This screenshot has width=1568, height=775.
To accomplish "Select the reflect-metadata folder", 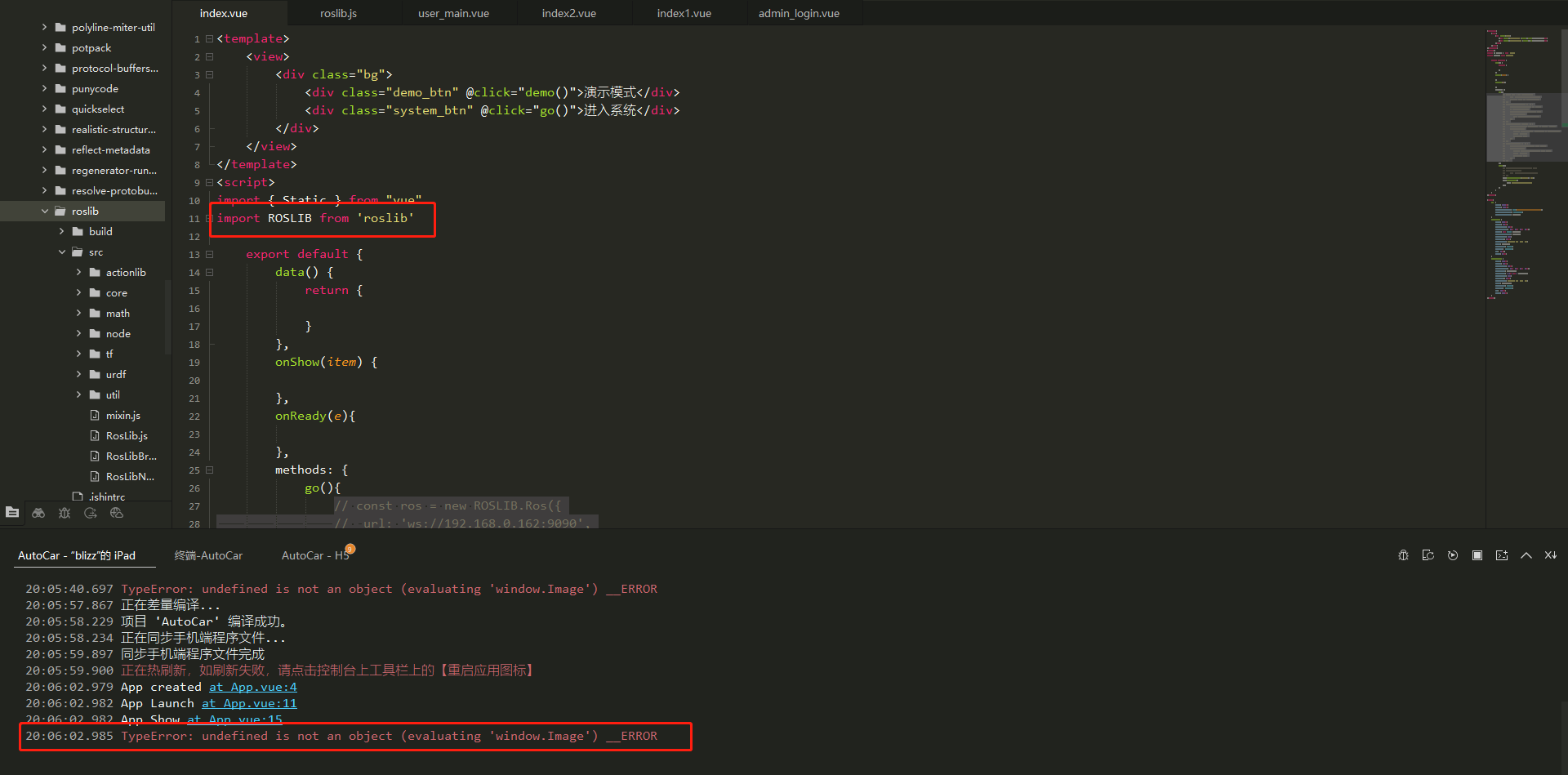I will pos(82,149).
